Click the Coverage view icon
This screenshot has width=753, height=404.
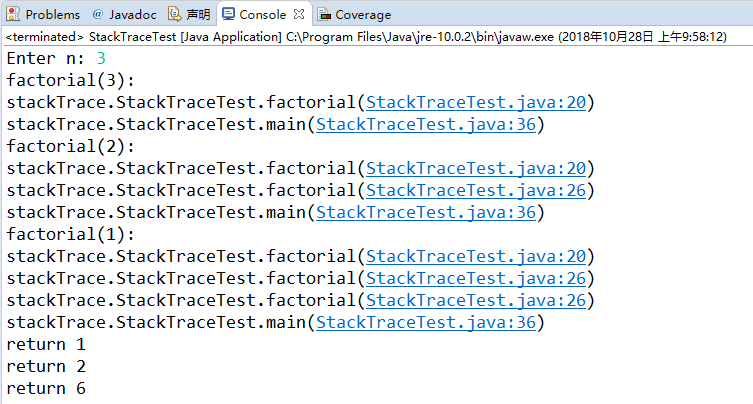(324, 14)
